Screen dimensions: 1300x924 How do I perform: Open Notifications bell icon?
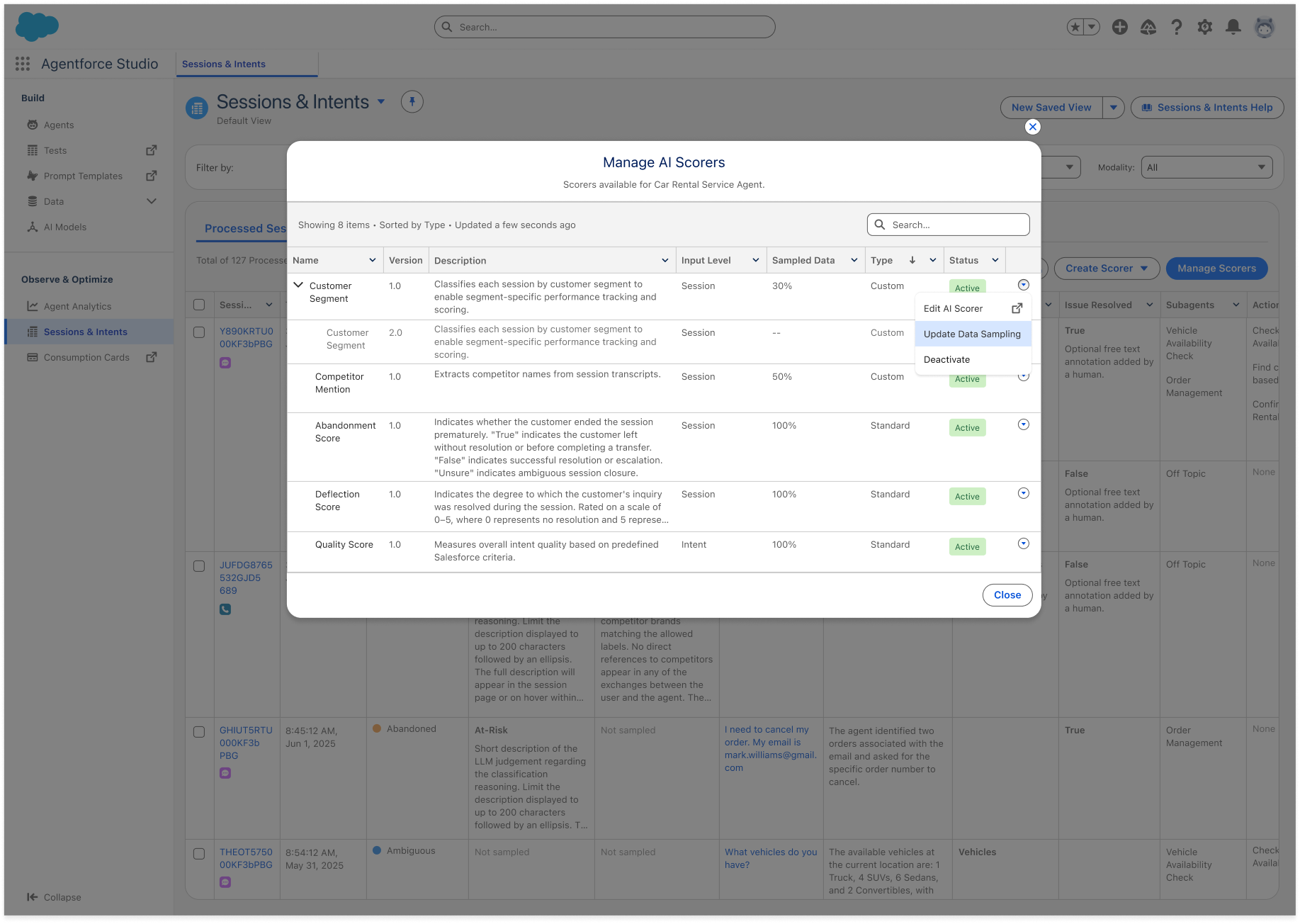click(x=1233, y=27)
